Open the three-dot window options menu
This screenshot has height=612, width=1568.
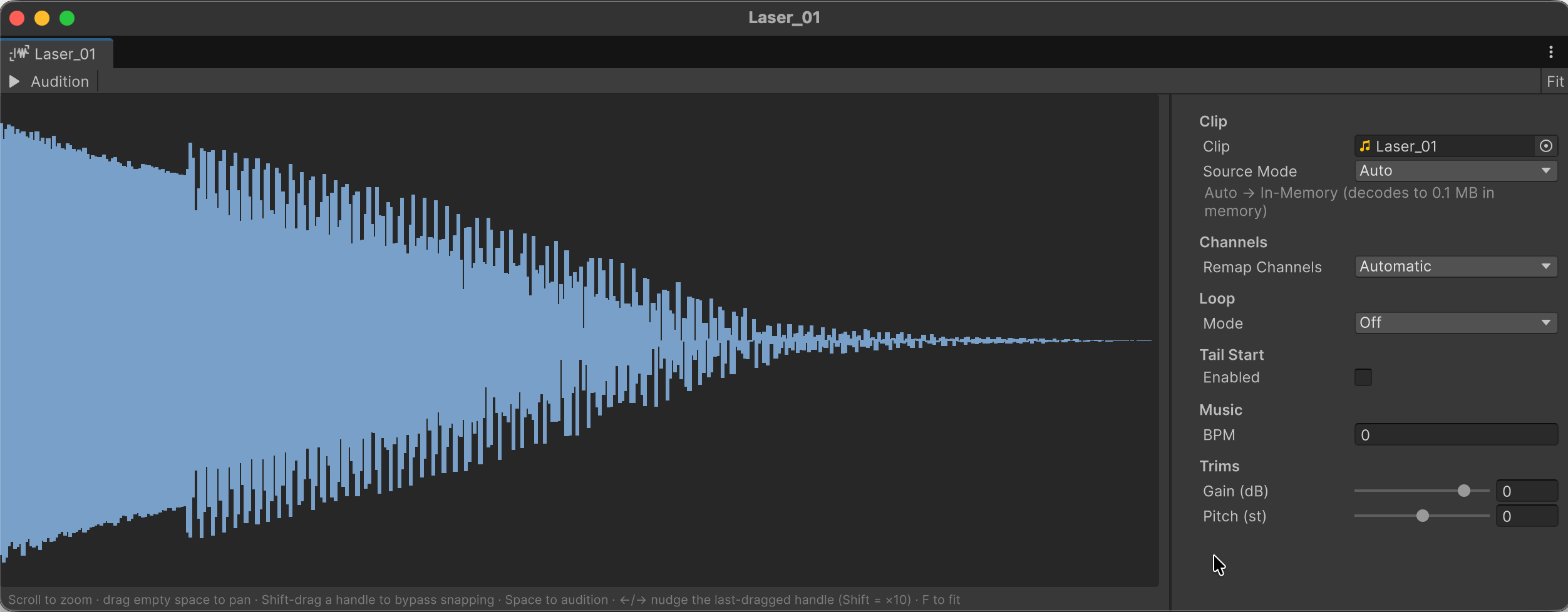(x=1550, y=52)
